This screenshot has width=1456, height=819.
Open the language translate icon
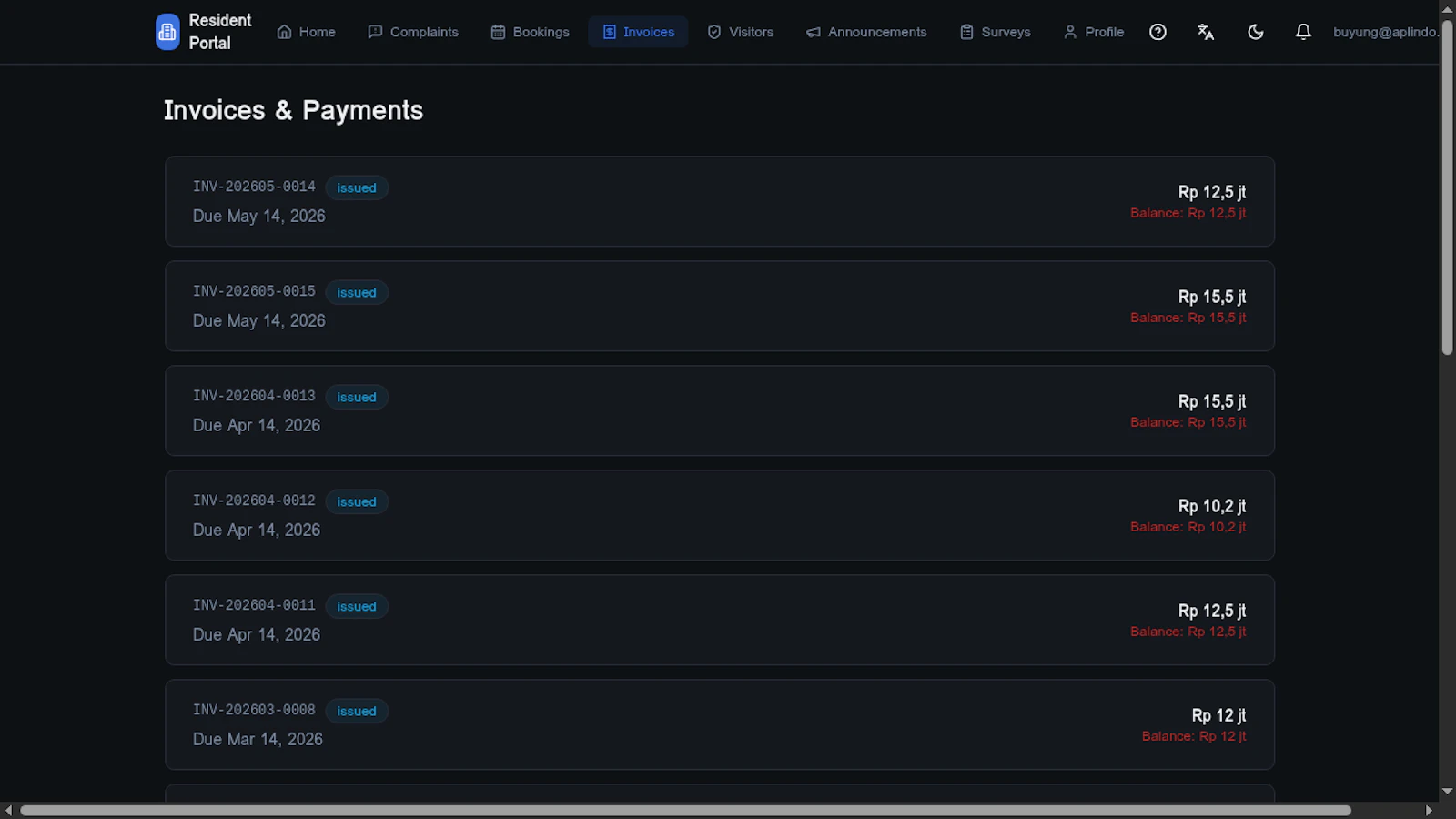(1206, 32)
